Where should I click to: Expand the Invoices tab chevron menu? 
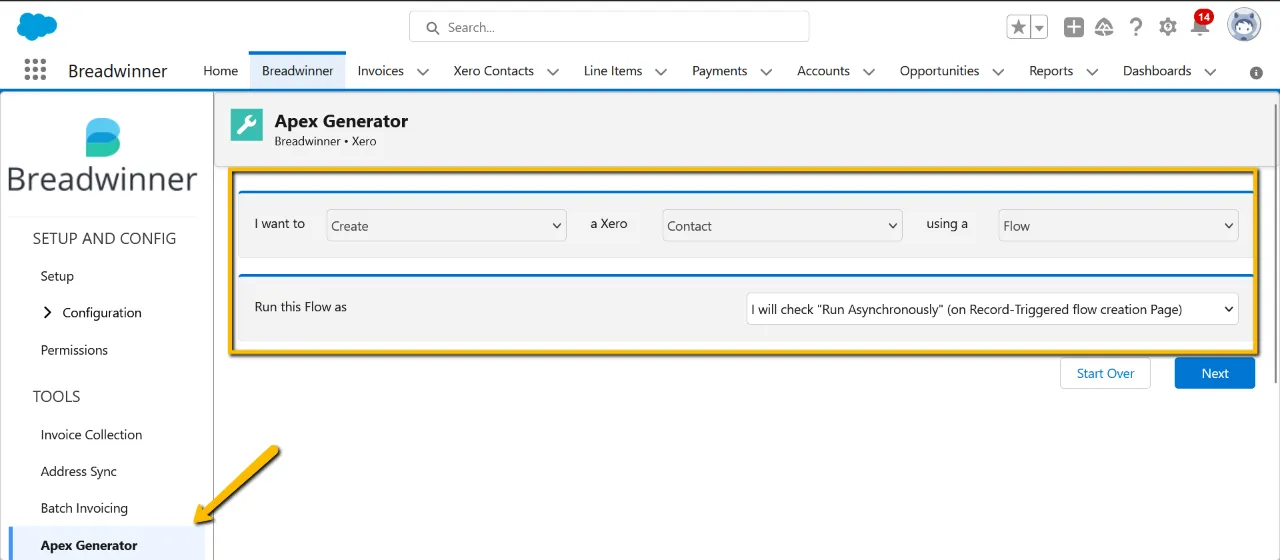coord(422,72)
